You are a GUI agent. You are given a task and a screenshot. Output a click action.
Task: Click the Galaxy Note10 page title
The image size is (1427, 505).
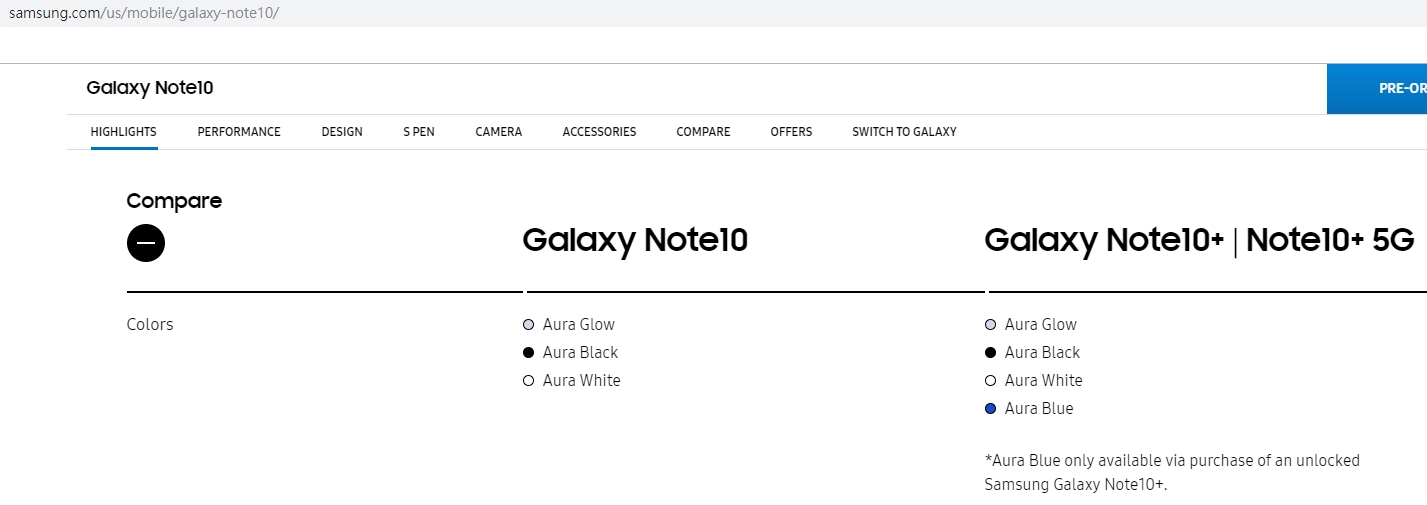tap(150, 88)
